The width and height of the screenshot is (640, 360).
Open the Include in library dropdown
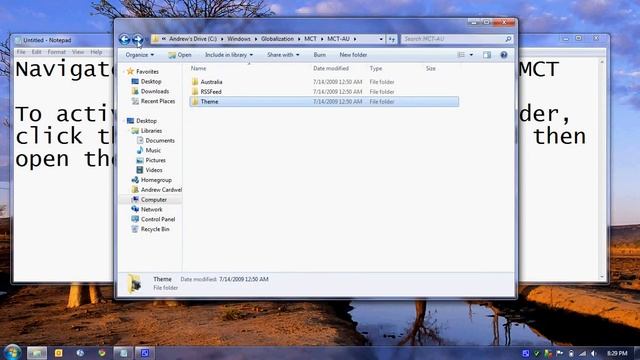tap(229, 55)
